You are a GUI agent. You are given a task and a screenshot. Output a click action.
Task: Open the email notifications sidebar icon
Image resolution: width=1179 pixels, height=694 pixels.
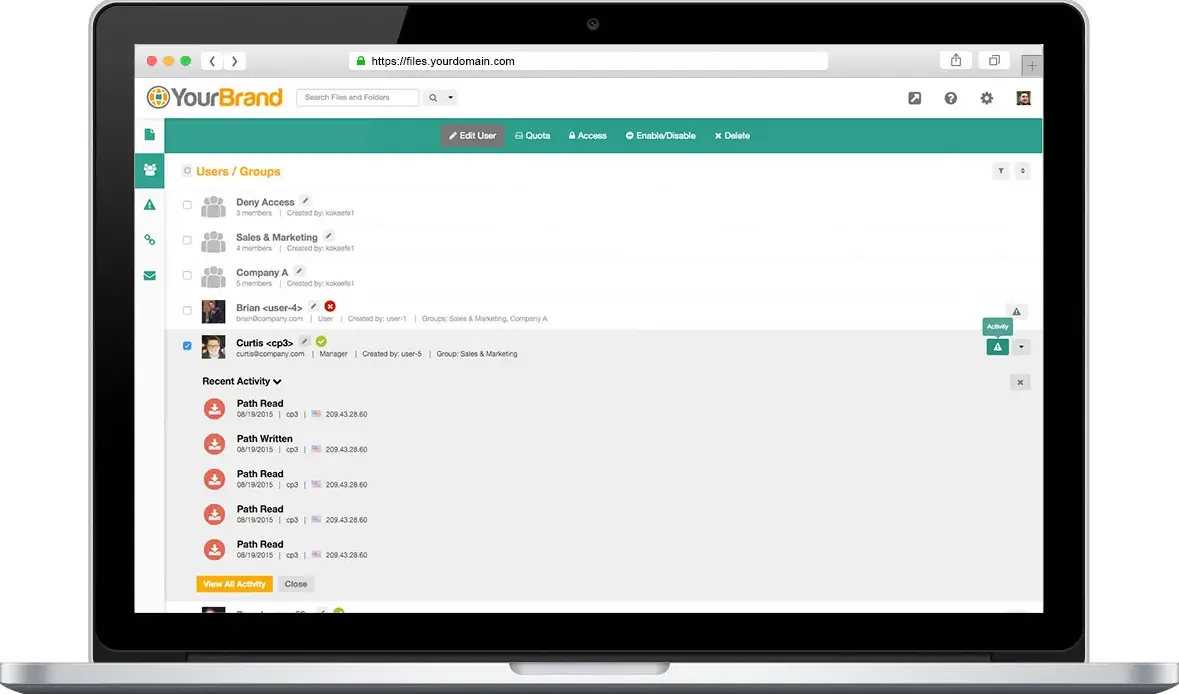coord(149,275)
